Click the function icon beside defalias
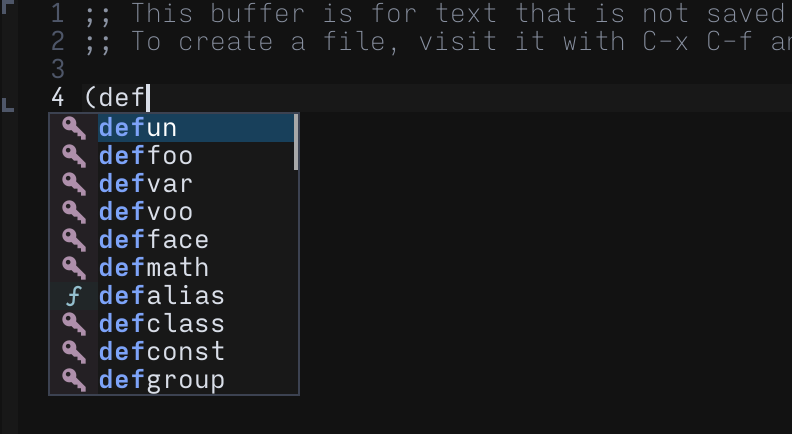 point(74,296)
